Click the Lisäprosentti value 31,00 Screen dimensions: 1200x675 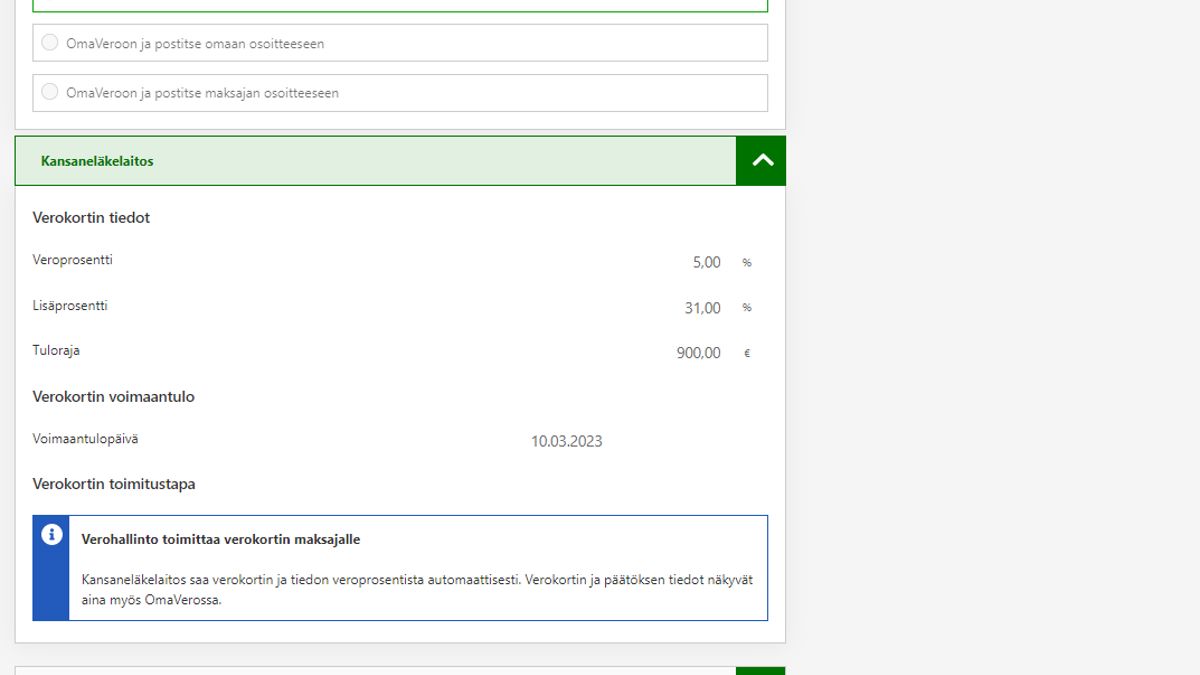[x=702, y=308]
